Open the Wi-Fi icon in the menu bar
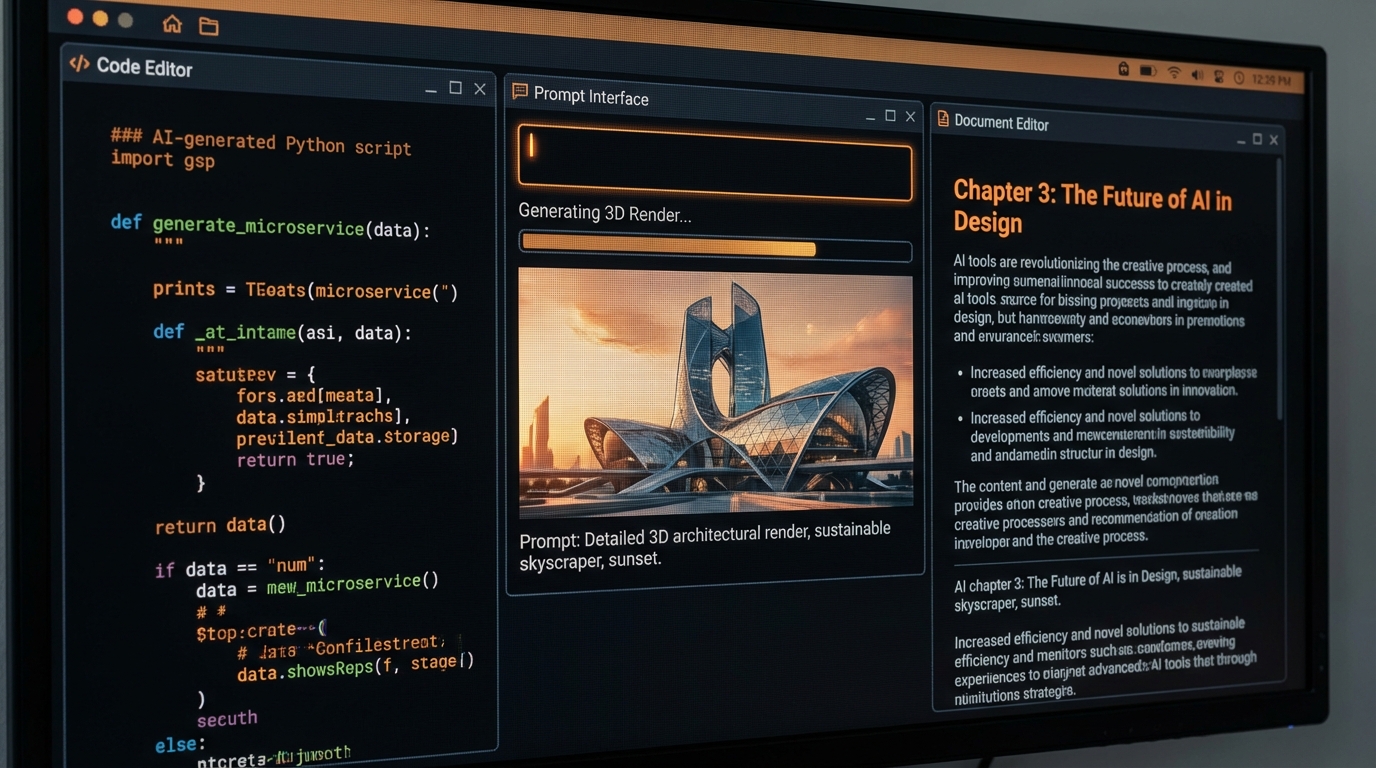This screenshot has height=768, width=1376. (x=1173, y=72)
